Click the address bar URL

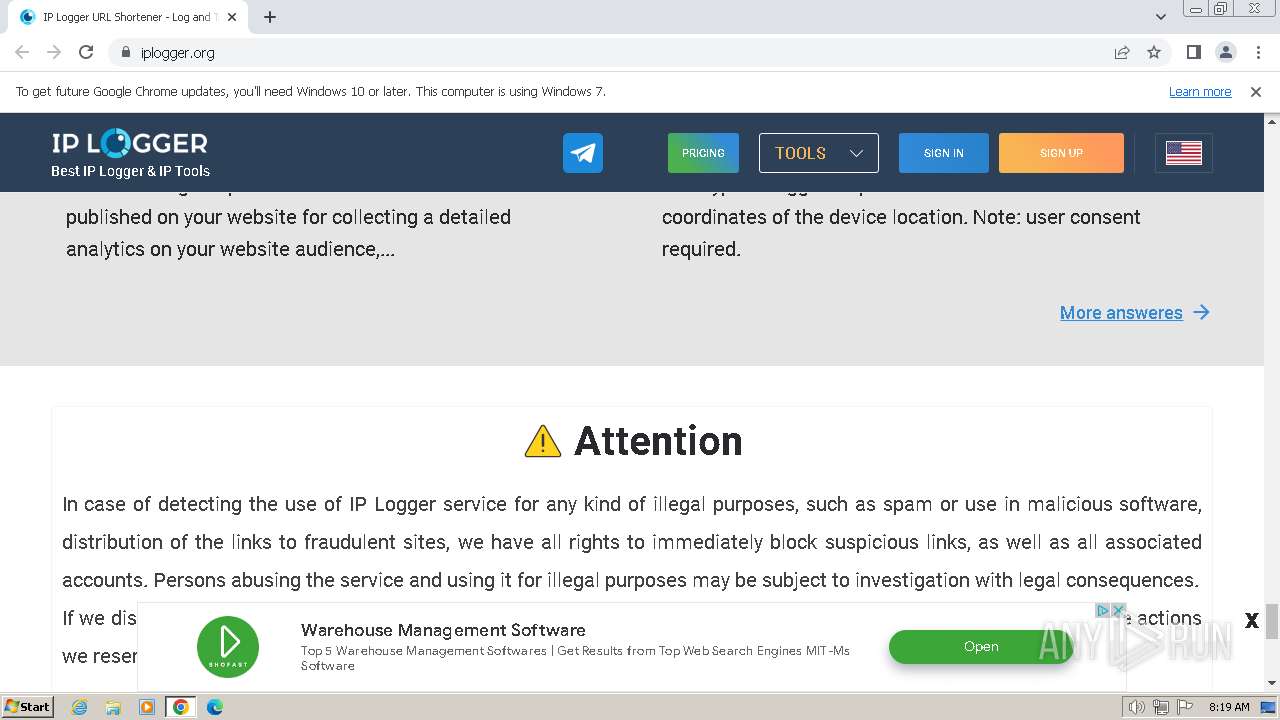click(x=178, y=53)
